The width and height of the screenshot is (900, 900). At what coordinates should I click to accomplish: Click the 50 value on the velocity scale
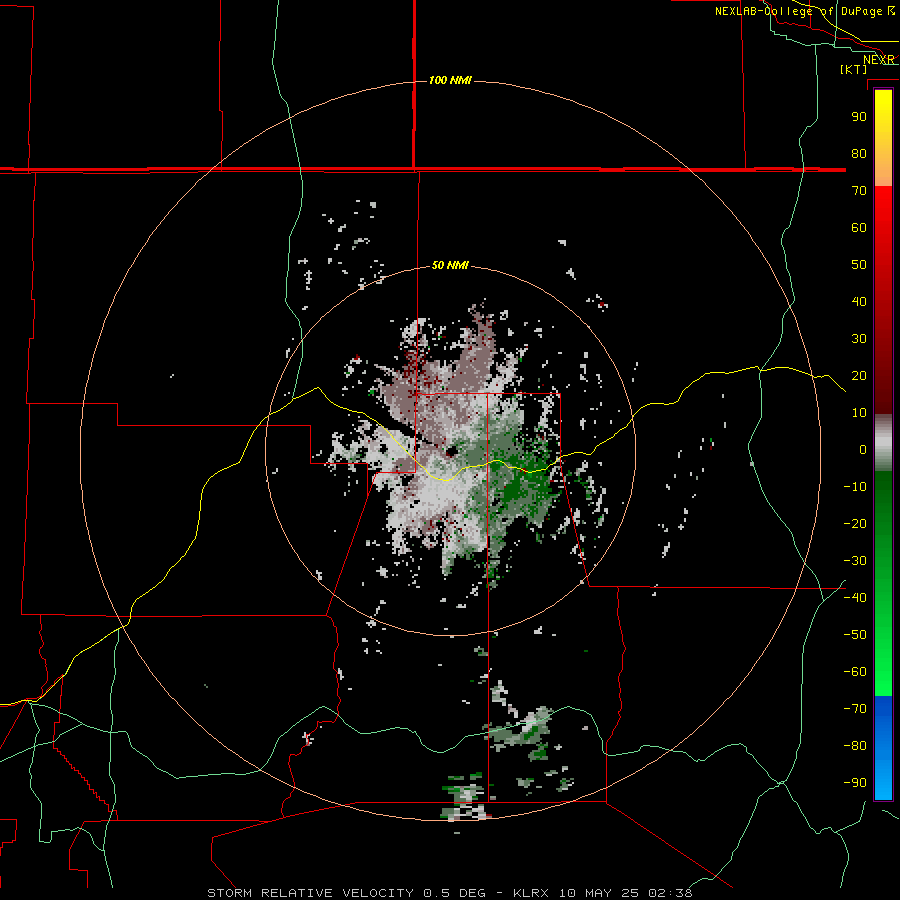click(859, 265)
